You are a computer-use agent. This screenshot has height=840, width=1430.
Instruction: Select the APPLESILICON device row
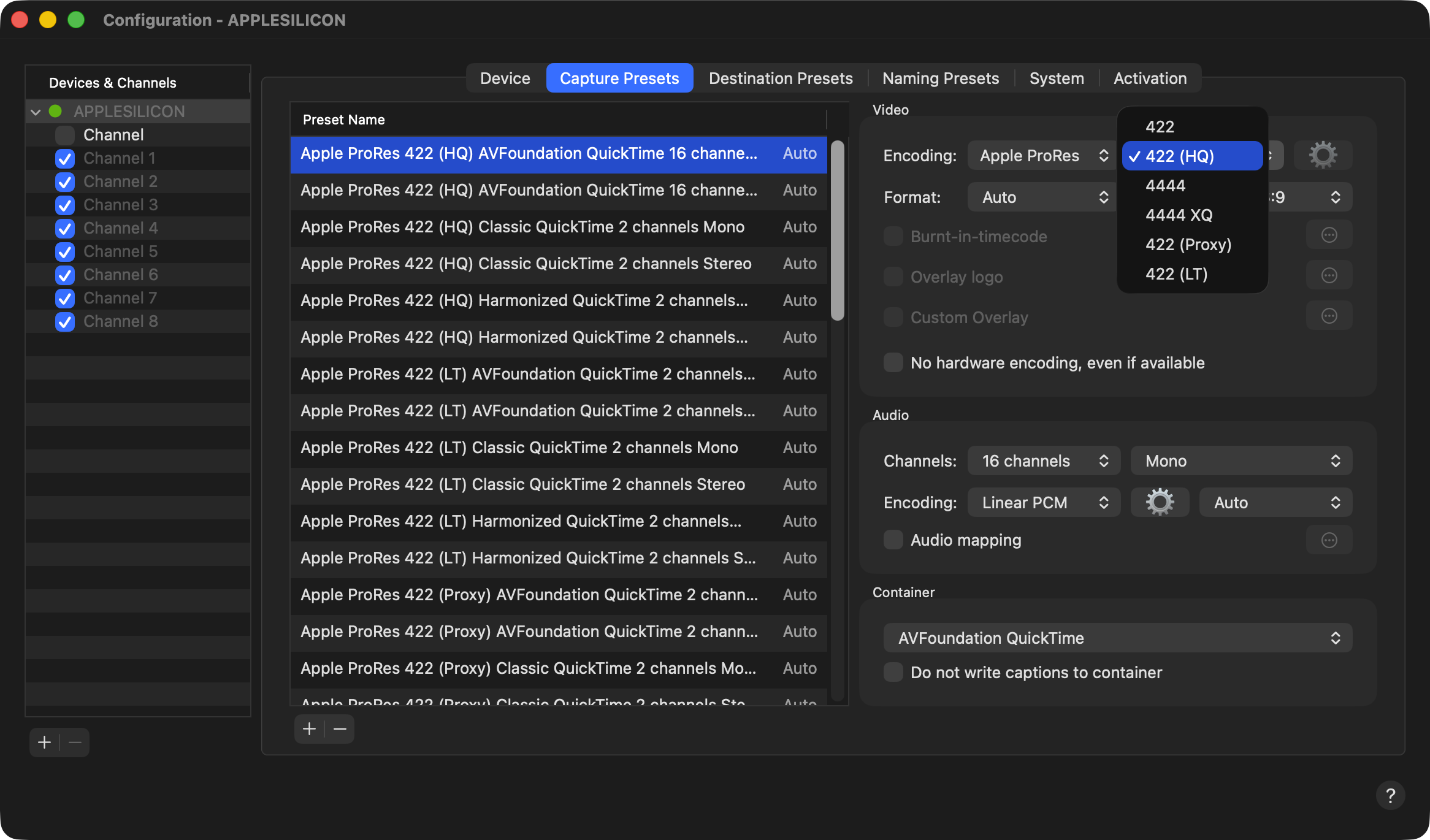138,112
